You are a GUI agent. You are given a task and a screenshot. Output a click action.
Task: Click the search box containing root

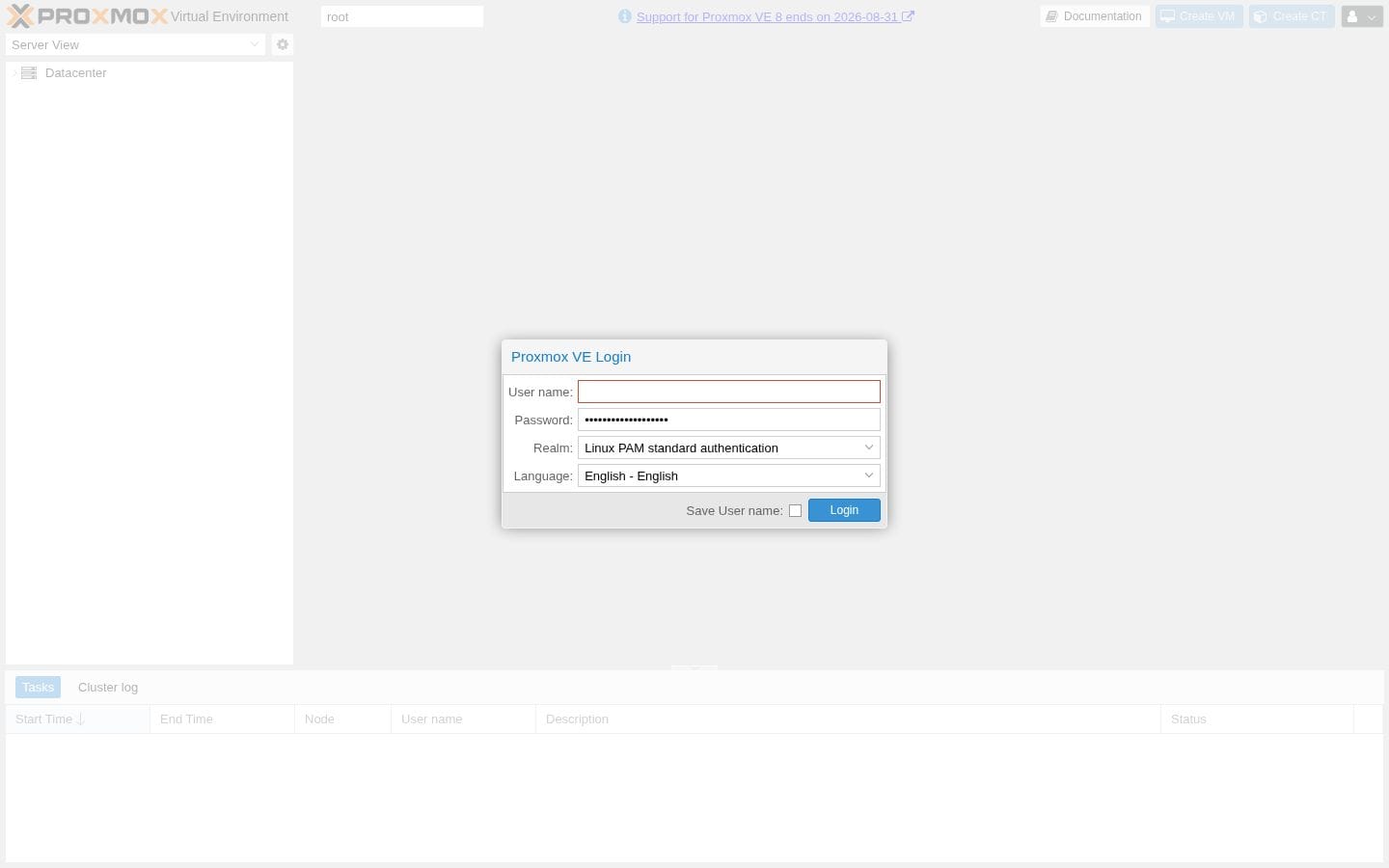point(402,16)
